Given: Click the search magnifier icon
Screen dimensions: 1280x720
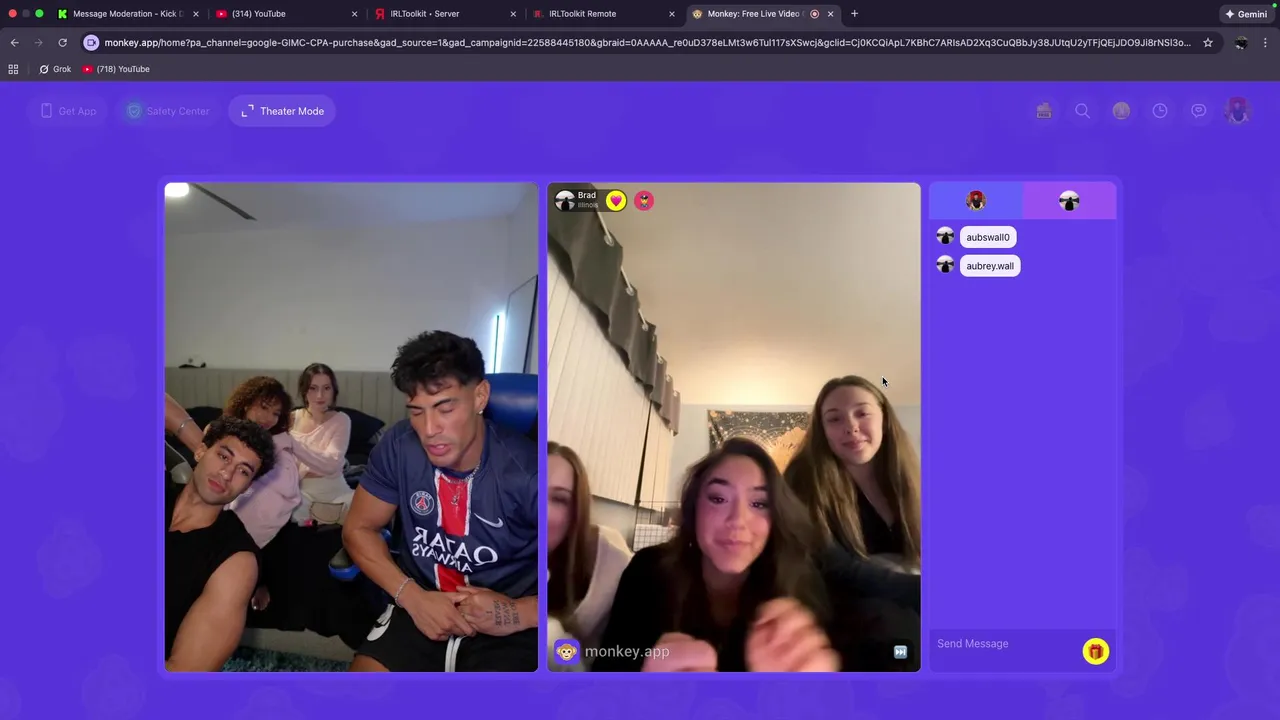Looking at the screenshot, I should 1082,111.
